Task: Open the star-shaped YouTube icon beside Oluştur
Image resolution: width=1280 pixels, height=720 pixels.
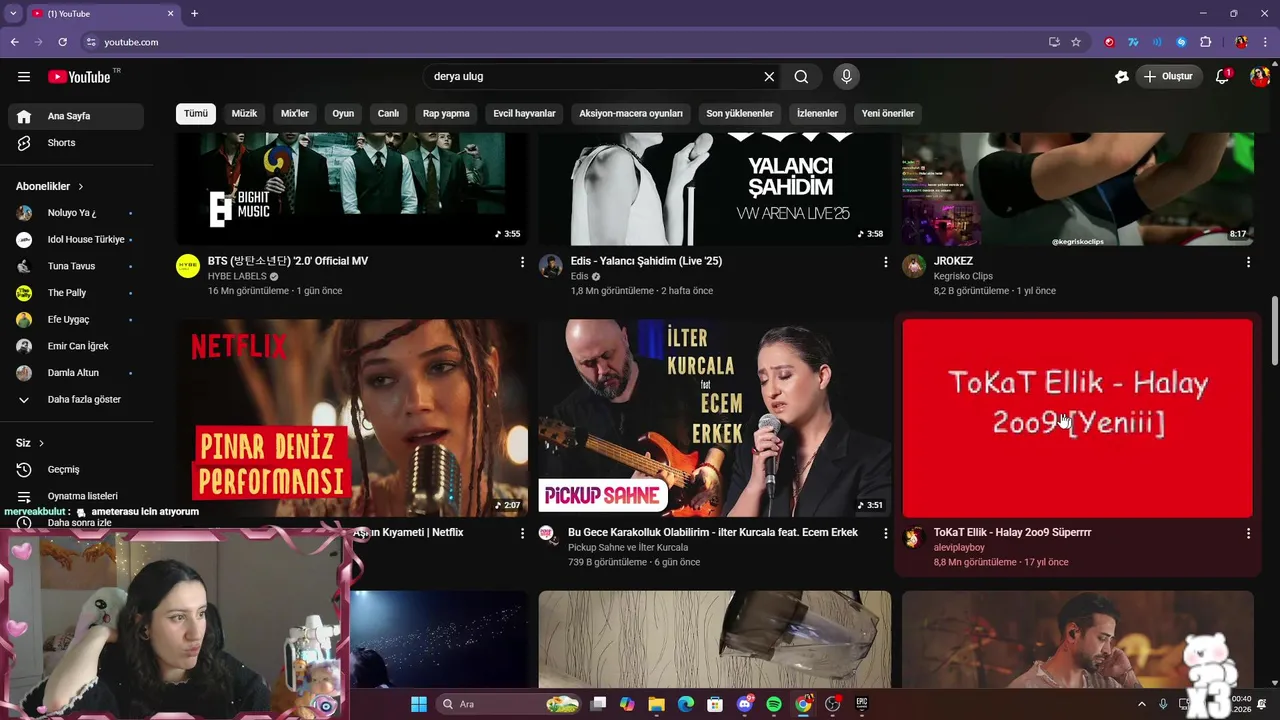Action: (1121, 77)
